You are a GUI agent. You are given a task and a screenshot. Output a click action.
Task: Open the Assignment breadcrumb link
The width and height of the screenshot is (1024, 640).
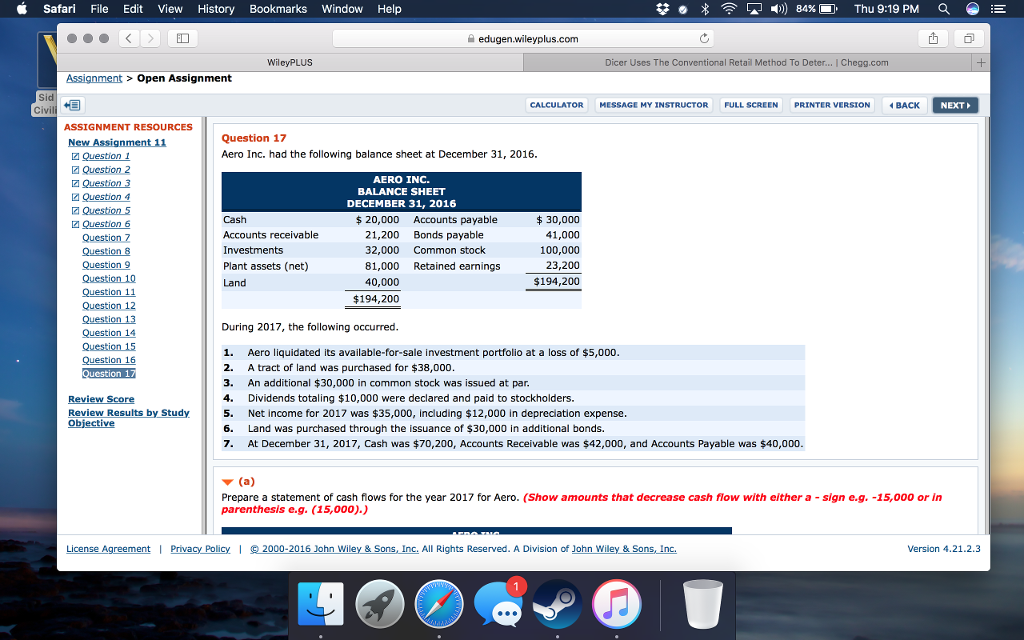point(94,78)
